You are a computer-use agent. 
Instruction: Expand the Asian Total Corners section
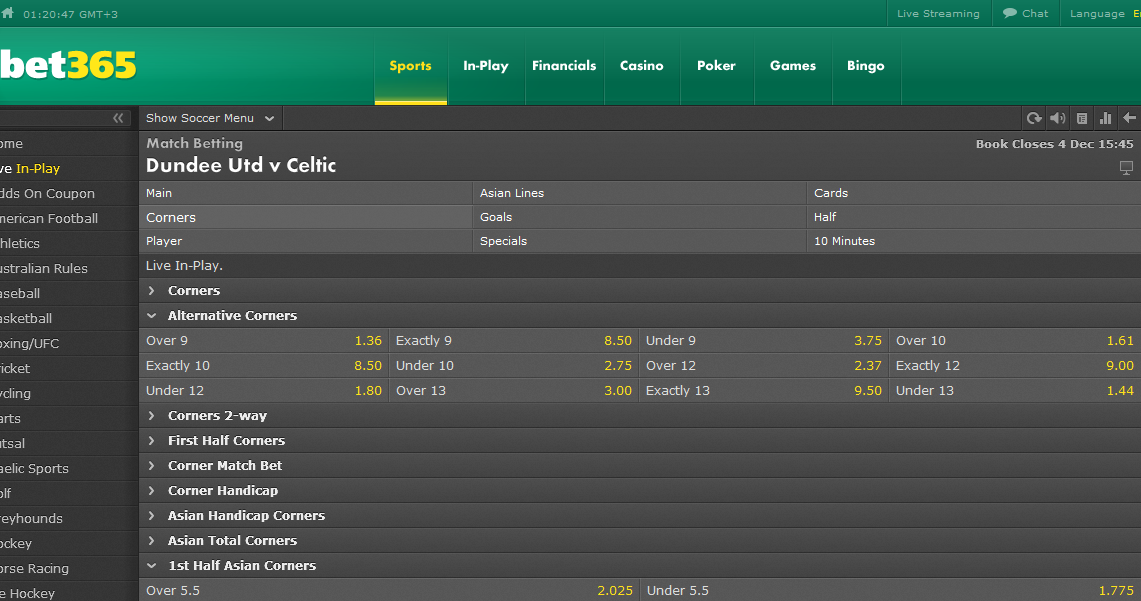pos(640,541)
